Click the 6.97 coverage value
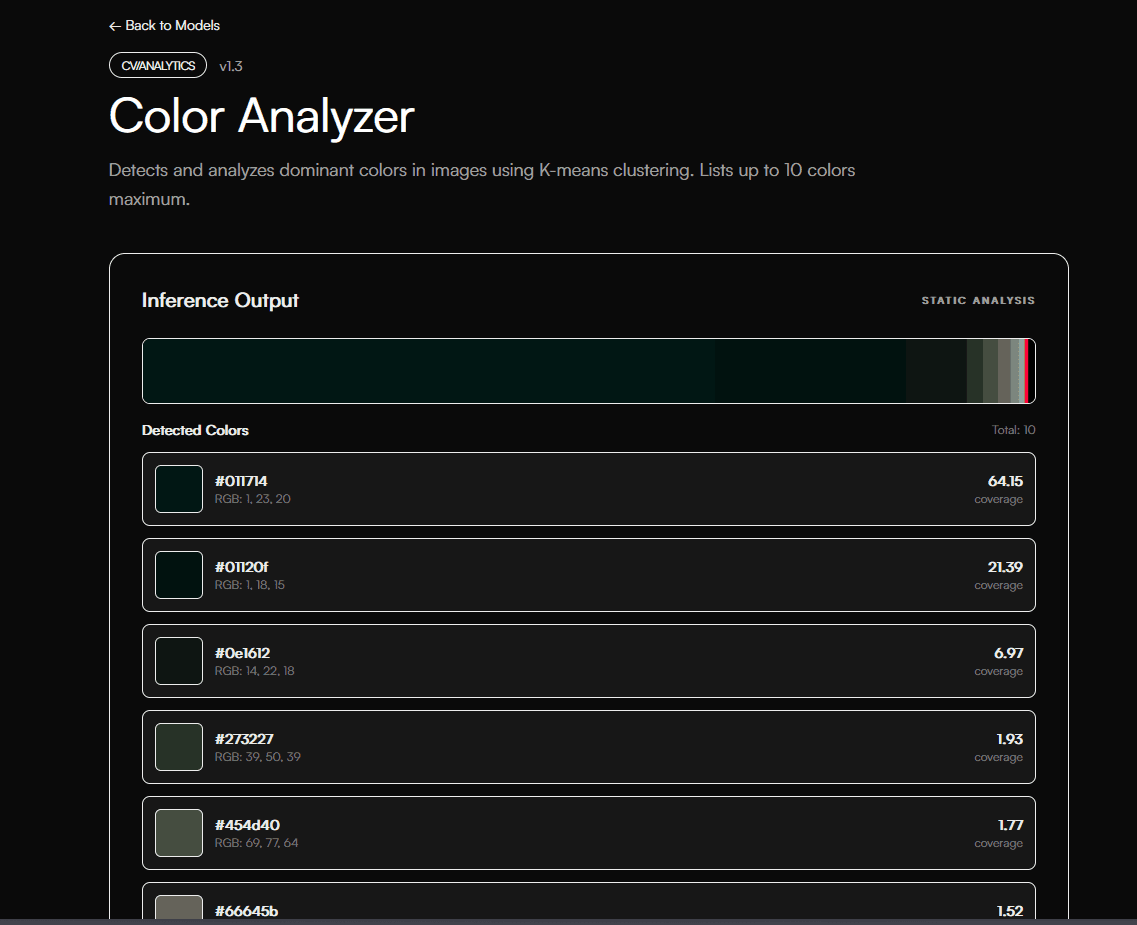Screen dimensions: 1137x925 pos(1008,653)
